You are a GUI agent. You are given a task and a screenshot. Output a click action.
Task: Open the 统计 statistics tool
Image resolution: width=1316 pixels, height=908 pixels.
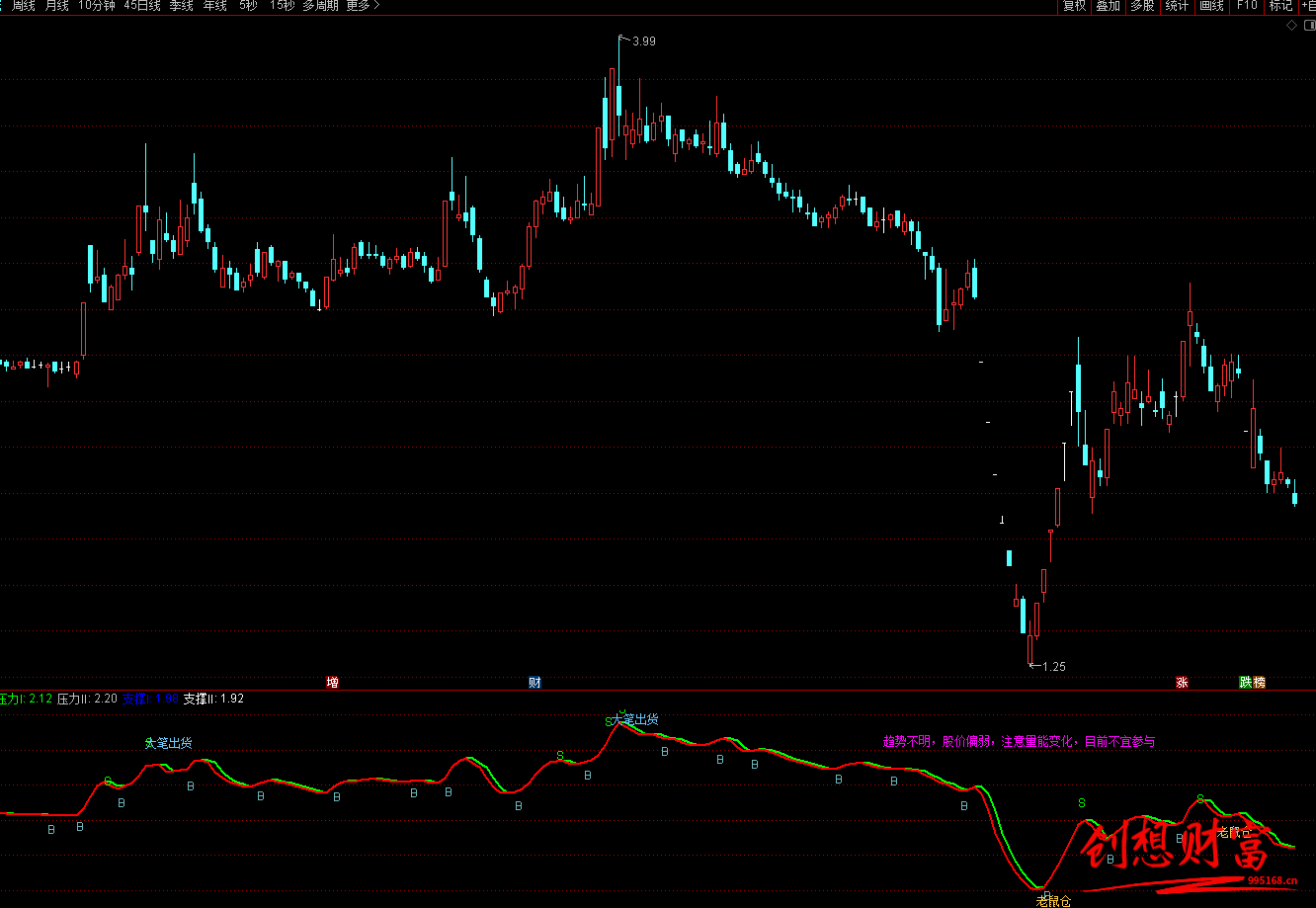(x=1177, y=6)
